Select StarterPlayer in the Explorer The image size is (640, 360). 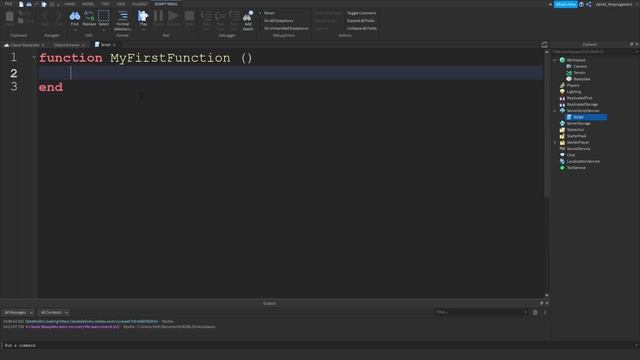578,142
